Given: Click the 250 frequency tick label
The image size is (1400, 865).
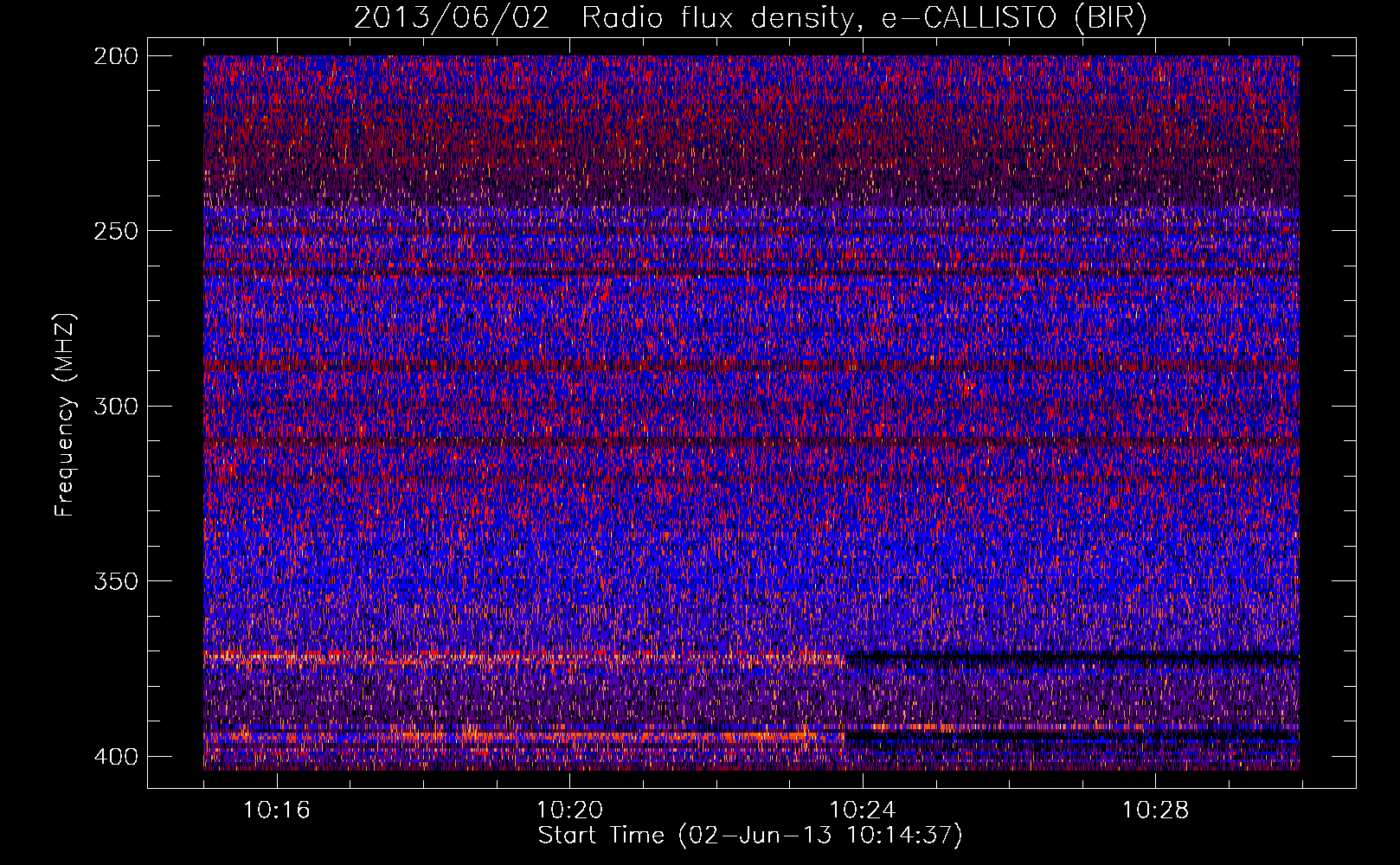Looking at the screenshot, I should (x=116, y=231).
